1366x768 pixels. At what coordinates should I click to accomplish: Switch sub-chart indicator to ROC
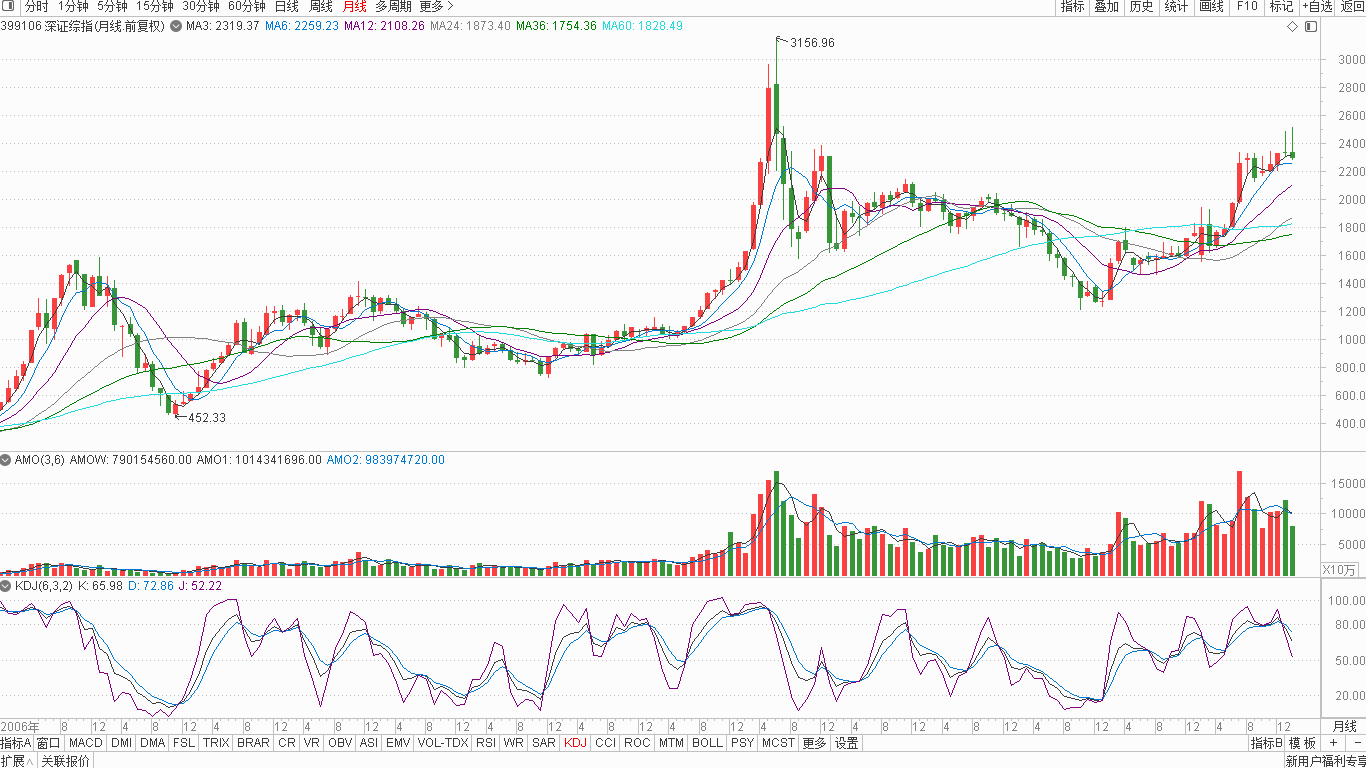639,743
